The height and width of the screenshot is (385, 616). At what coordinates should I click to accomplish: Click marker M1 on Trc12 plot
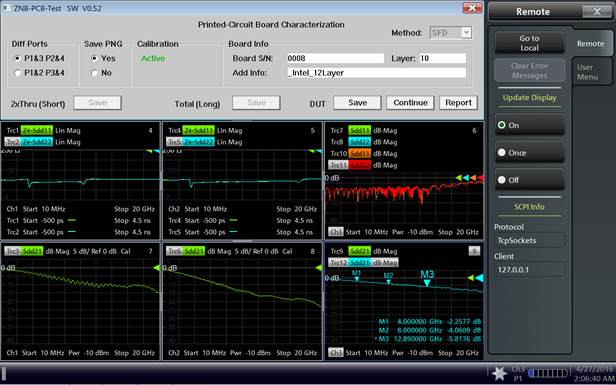pos(356,275)
